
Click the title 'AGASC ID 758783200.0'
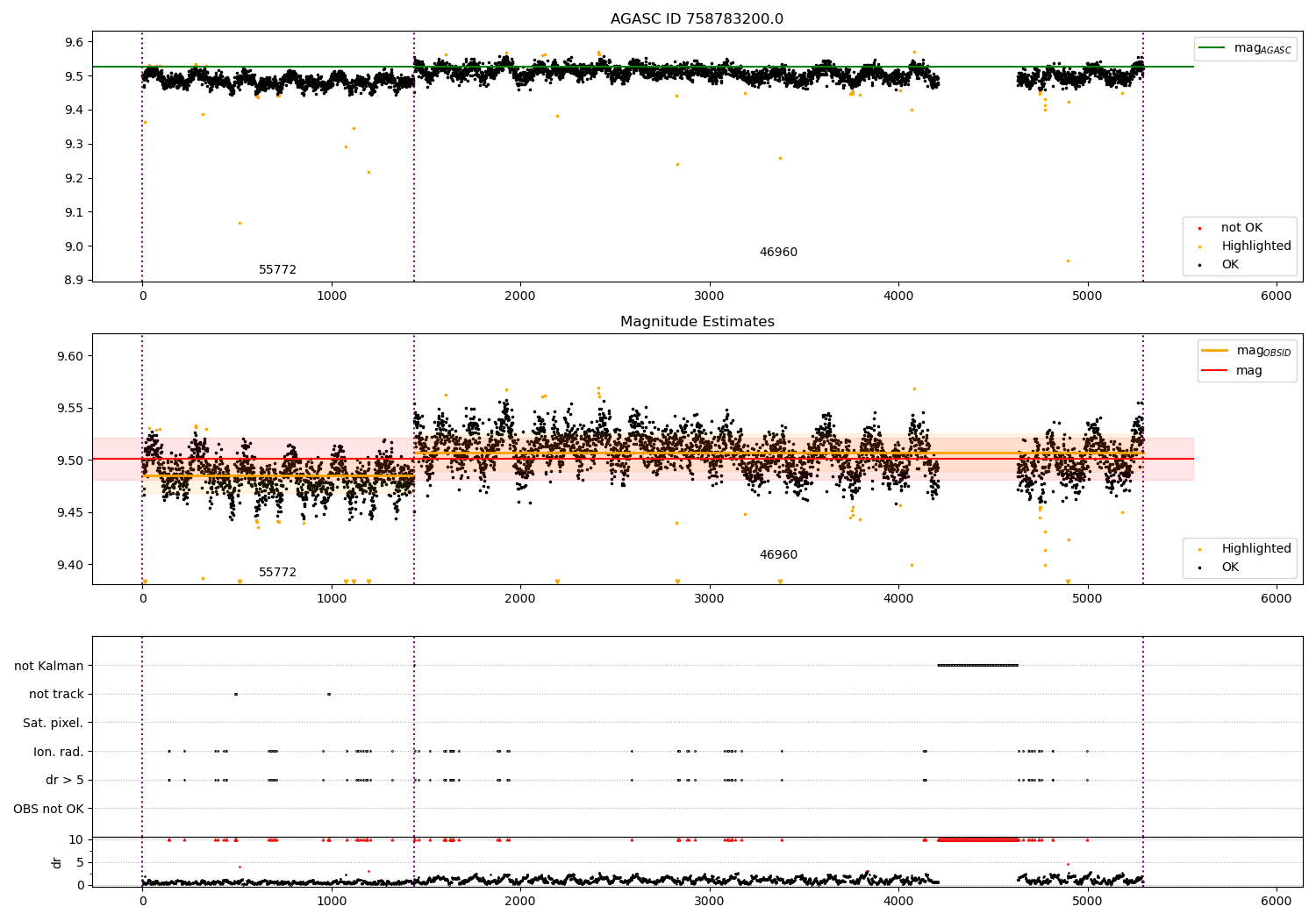pos(697,19)
